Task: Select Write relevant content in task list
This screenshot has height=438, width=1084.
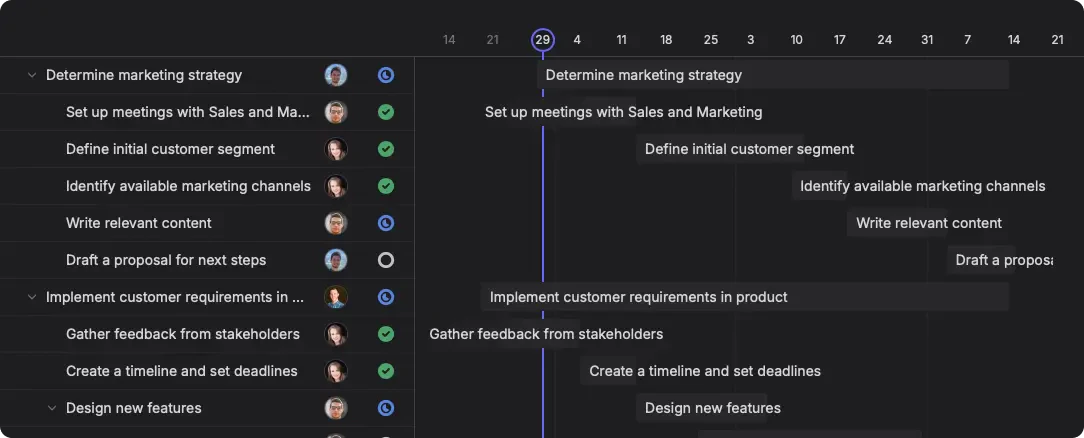Action: click(x=138, y=223)
